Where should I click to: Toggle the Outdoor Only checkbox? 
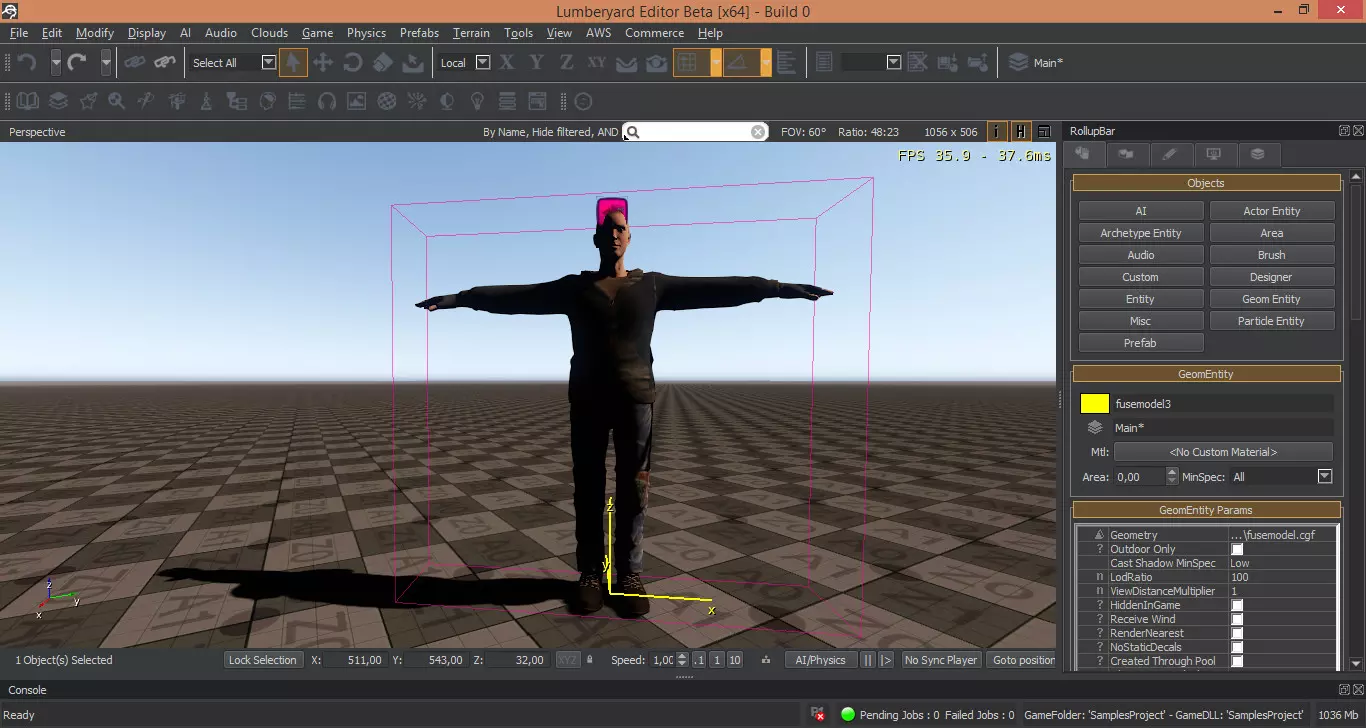[1237, 549]
